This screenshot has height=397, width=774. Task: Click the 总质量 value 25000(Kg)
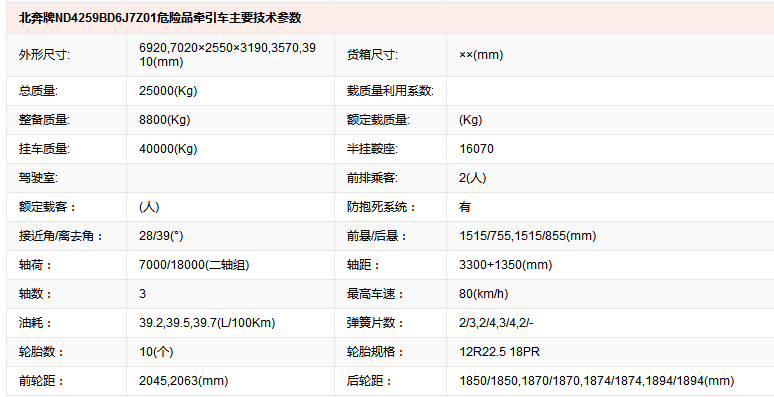pyautogui.click(x=168, y=91)
